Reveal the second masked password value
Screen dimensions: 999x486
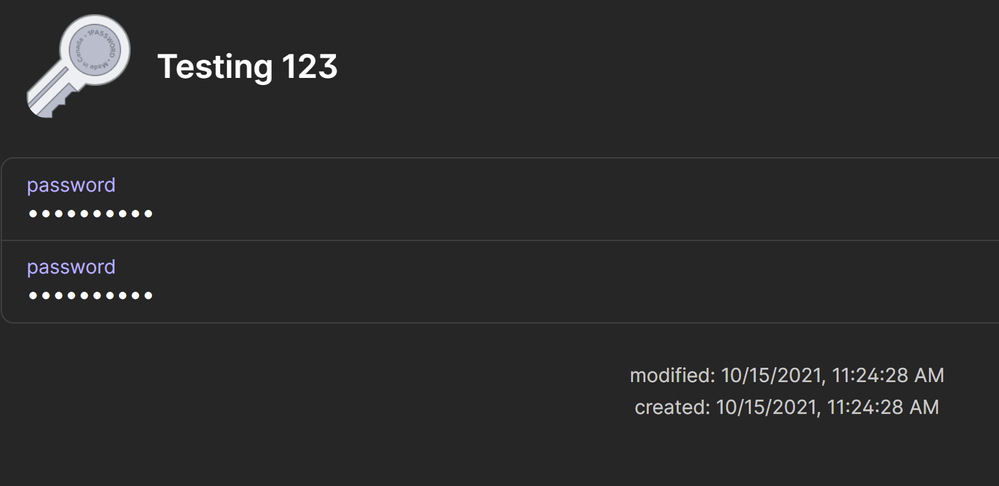click(x=90, y=296)
